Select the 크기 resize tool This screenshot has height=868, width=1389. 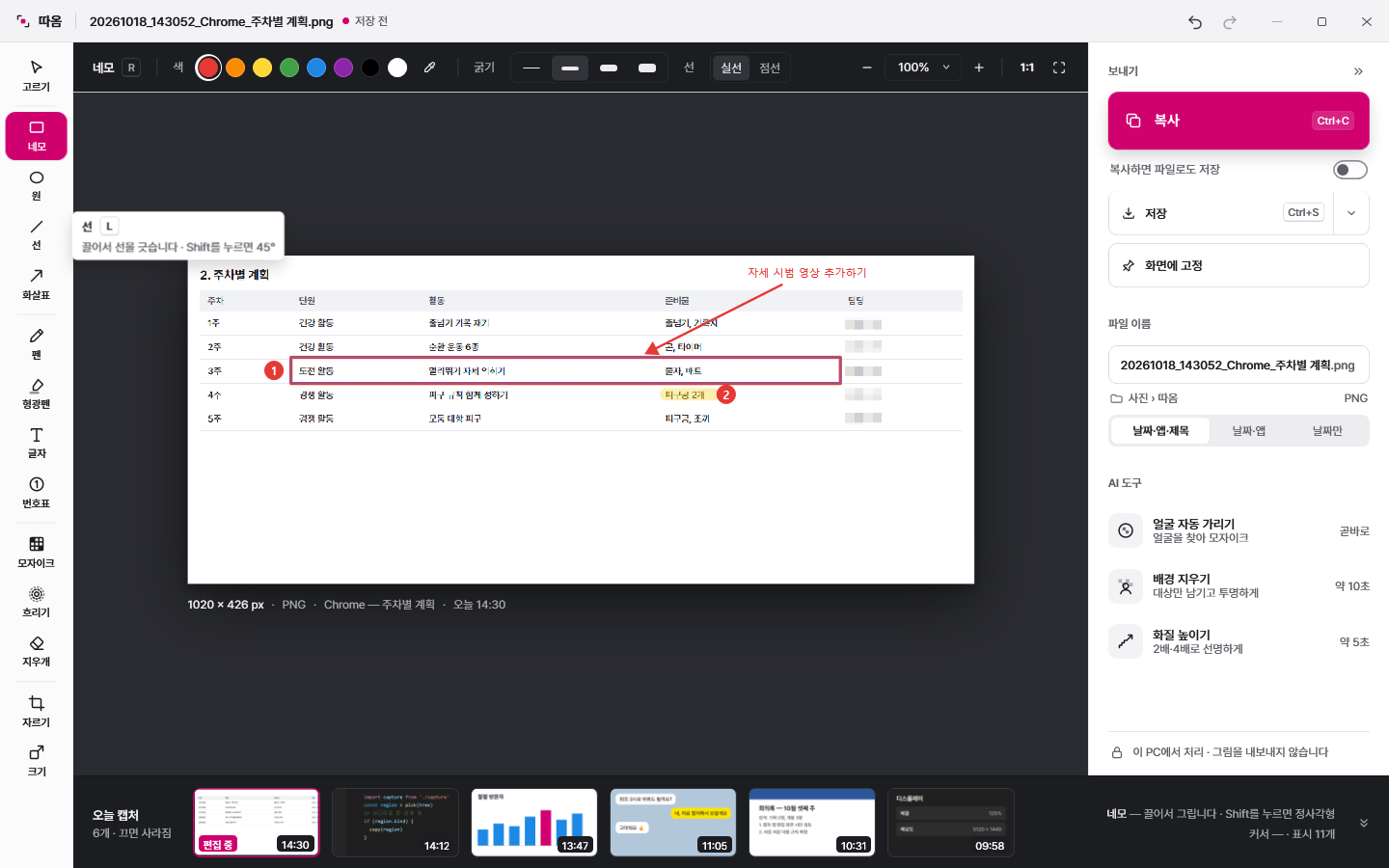coord(37,761)
